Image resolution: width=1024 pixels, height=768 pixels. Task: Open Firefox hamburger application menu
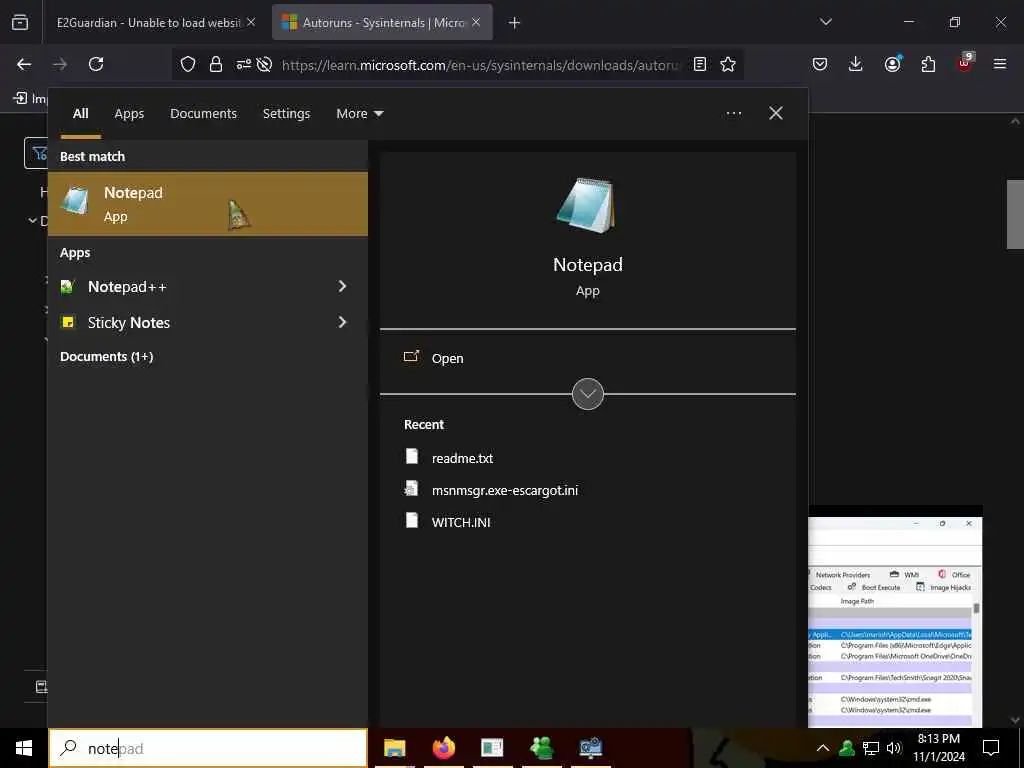[x=1000, y=64]
